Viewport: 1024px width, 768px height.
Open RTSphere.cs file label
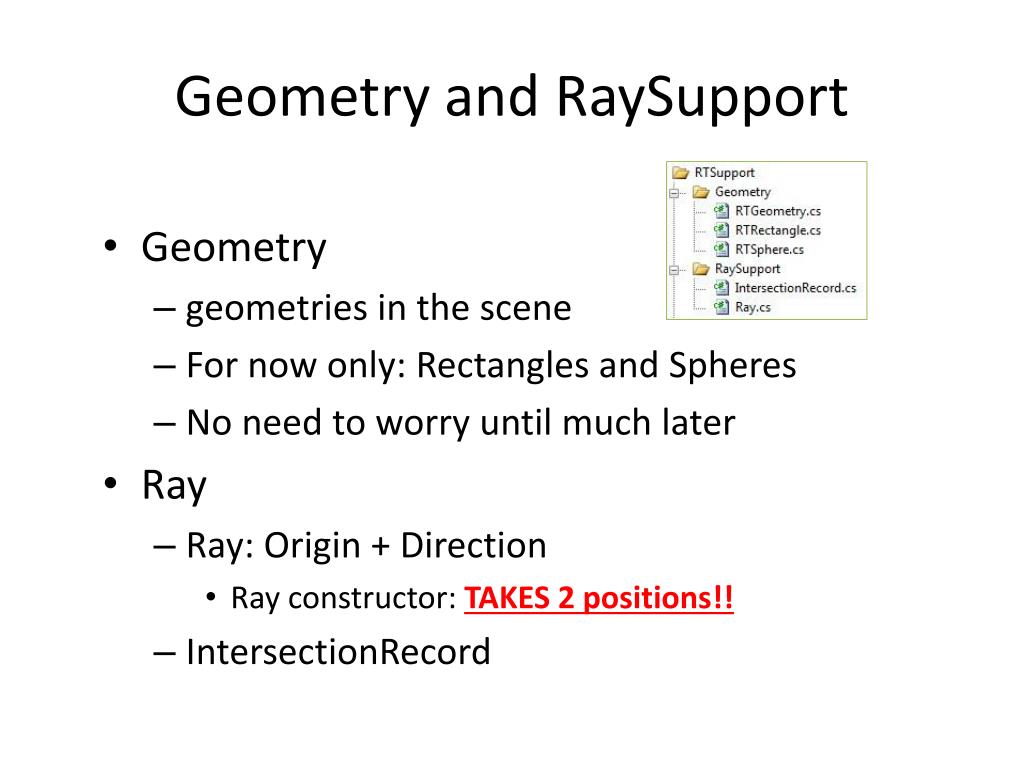[769, 249]
